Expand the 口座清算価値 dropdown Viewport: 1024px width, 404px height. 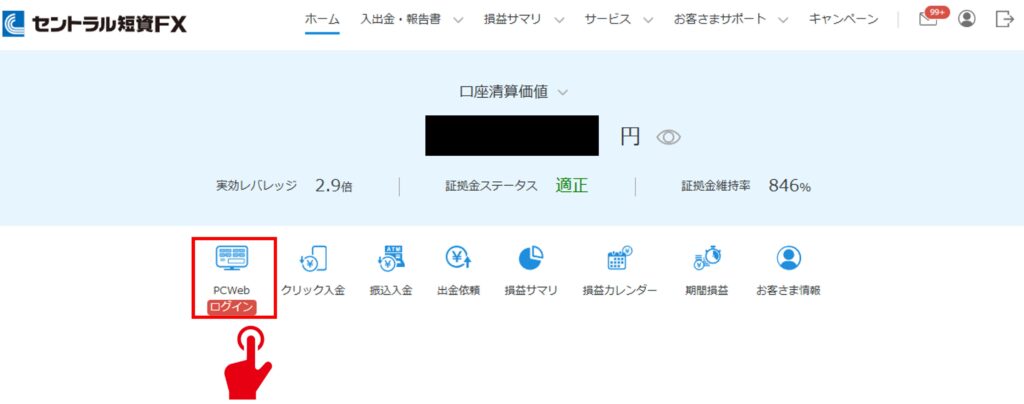513,91
